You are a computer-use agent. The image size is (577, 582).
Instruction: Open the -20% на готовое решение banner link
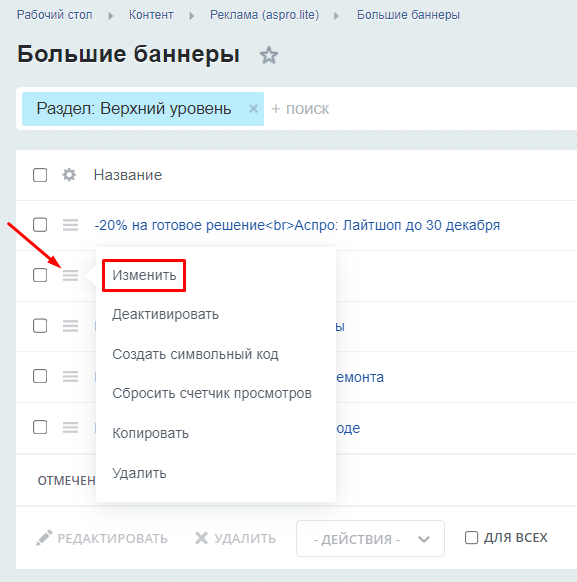pyautogui.click(x=297, y=225)
